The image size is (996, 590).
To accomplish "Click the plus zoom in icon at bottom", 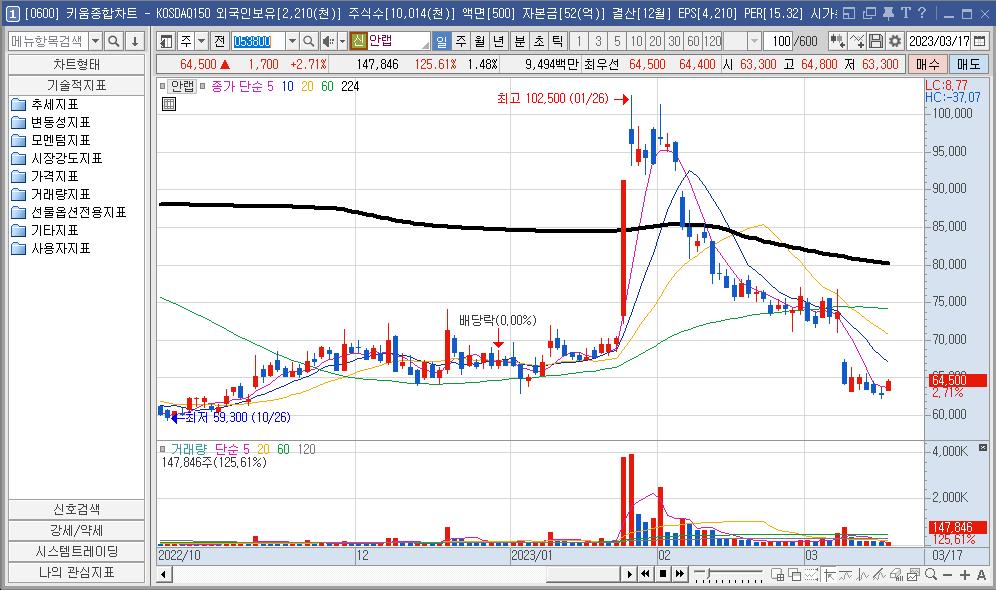I will (x=965, y=575).
